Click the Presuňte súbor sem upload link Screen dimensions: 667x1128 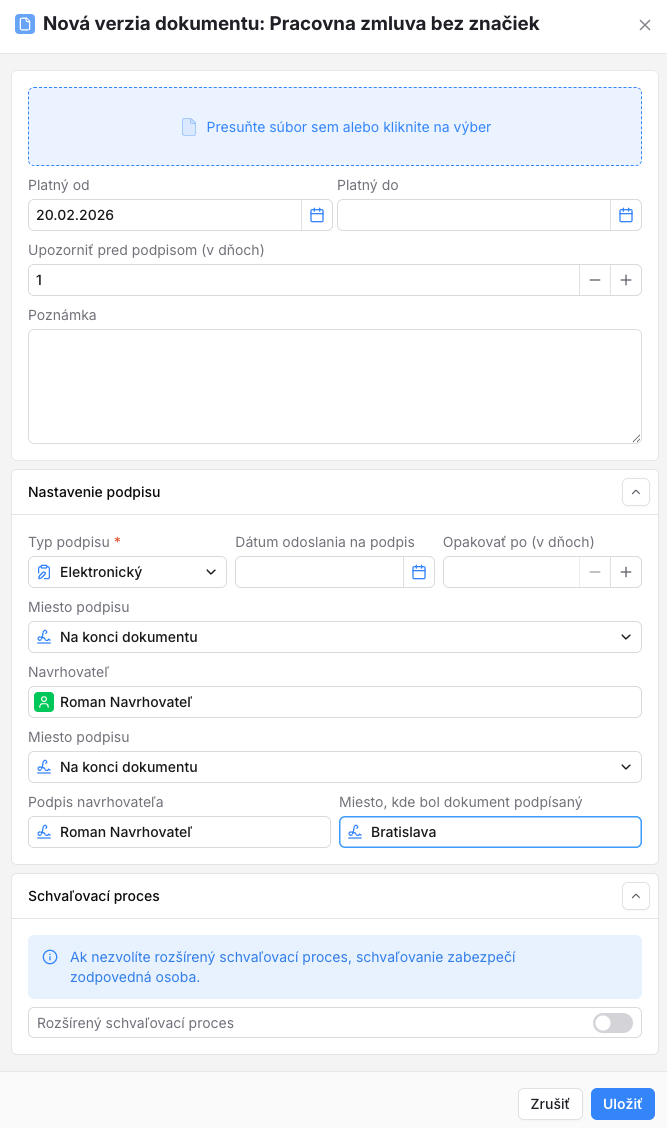coord(348,127)
